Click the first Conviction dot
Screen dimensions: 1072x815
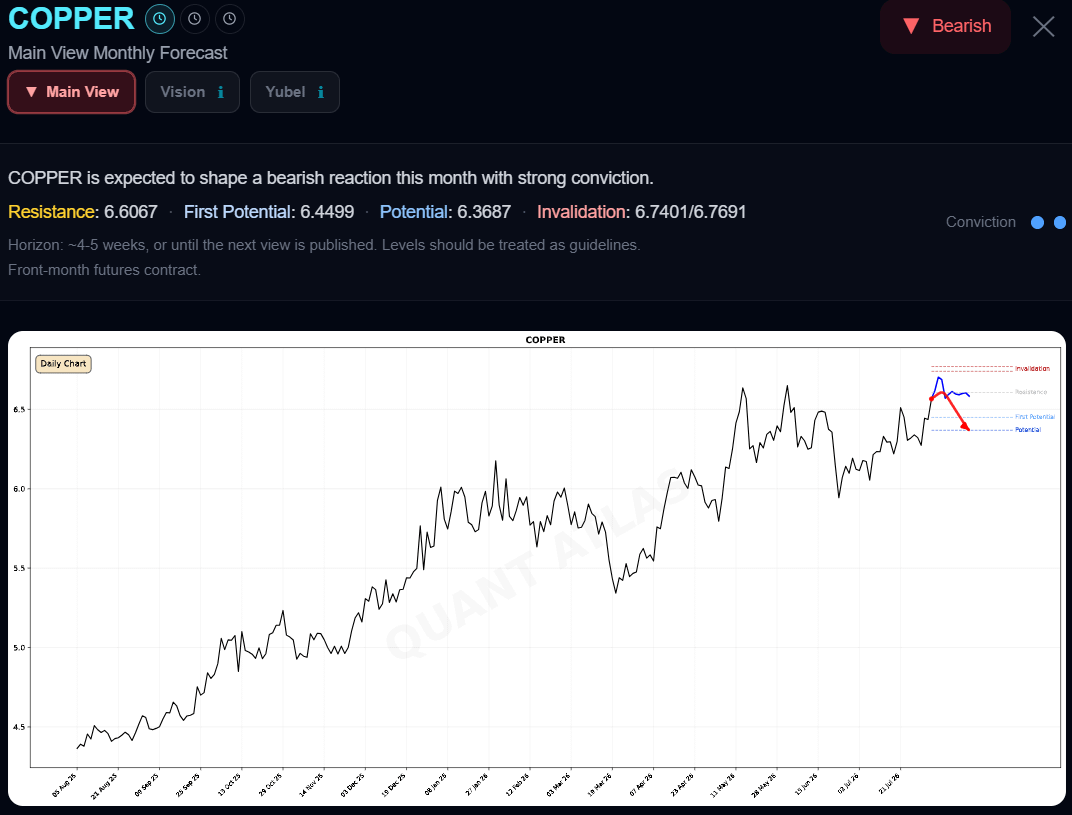(x=1037, y=222)
